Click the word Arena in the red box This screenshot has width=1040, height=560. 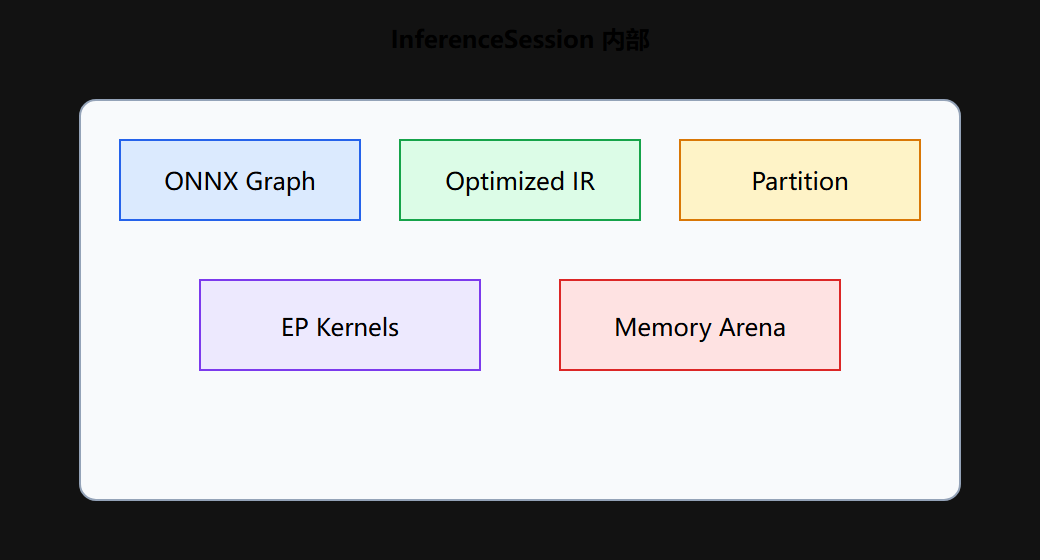click(753, 327)
